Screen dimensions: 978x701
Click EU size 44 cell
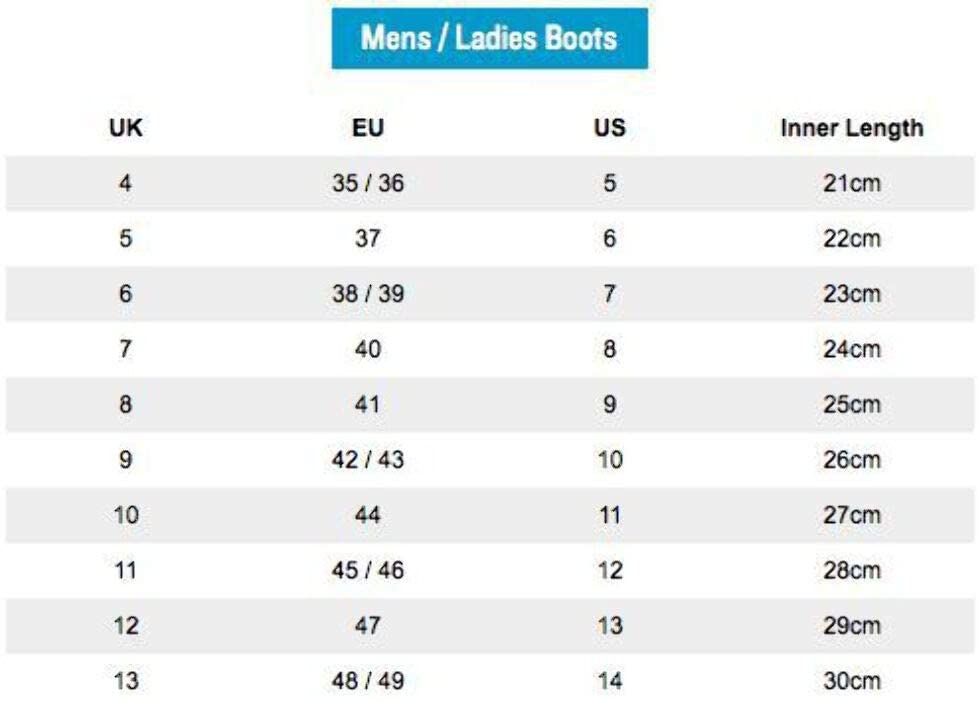click(368, 516)
